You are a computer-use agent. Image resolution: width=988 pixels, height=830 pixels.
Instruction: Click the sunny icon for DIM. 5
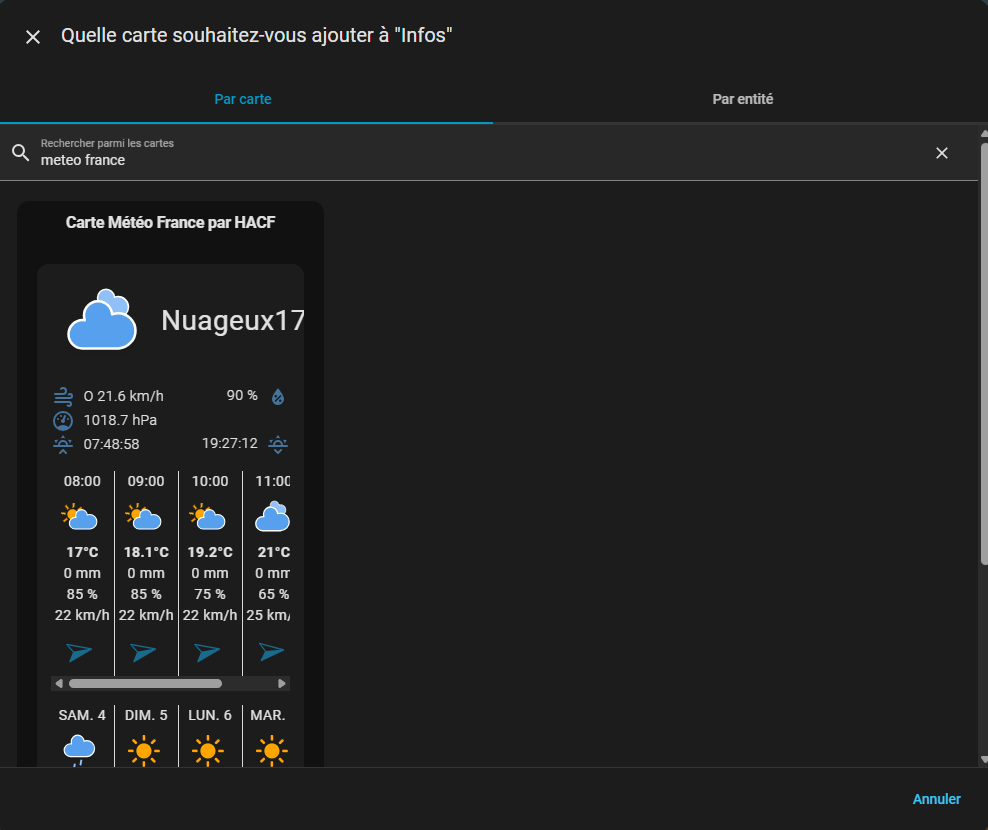click(144, 749)
